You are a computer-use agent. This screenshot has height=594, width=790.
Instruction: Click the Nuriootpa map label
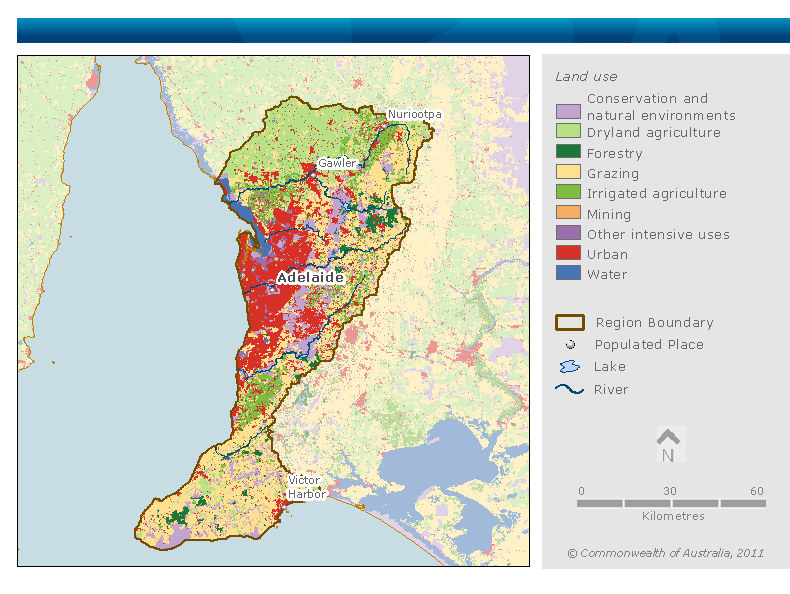pyautogui.click(x=414, y=114)
